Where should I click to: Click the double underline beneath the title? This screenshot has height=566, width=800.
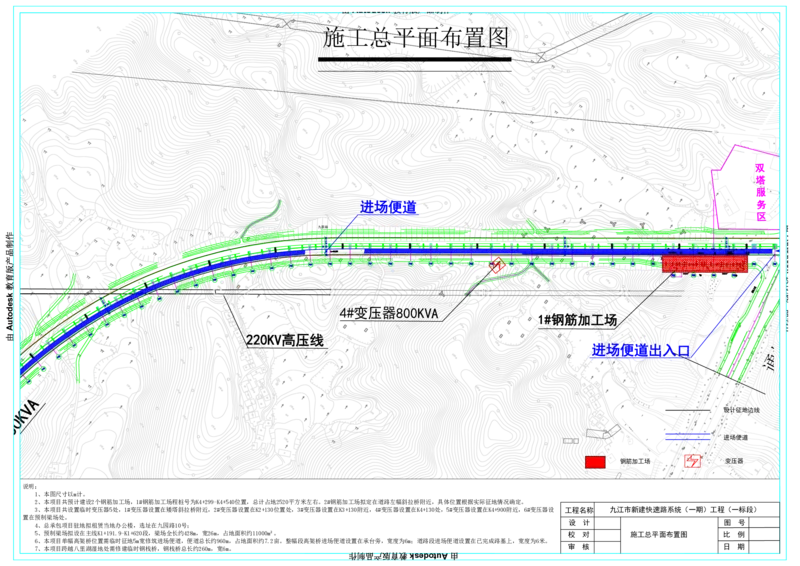click(x=416, y=62)
